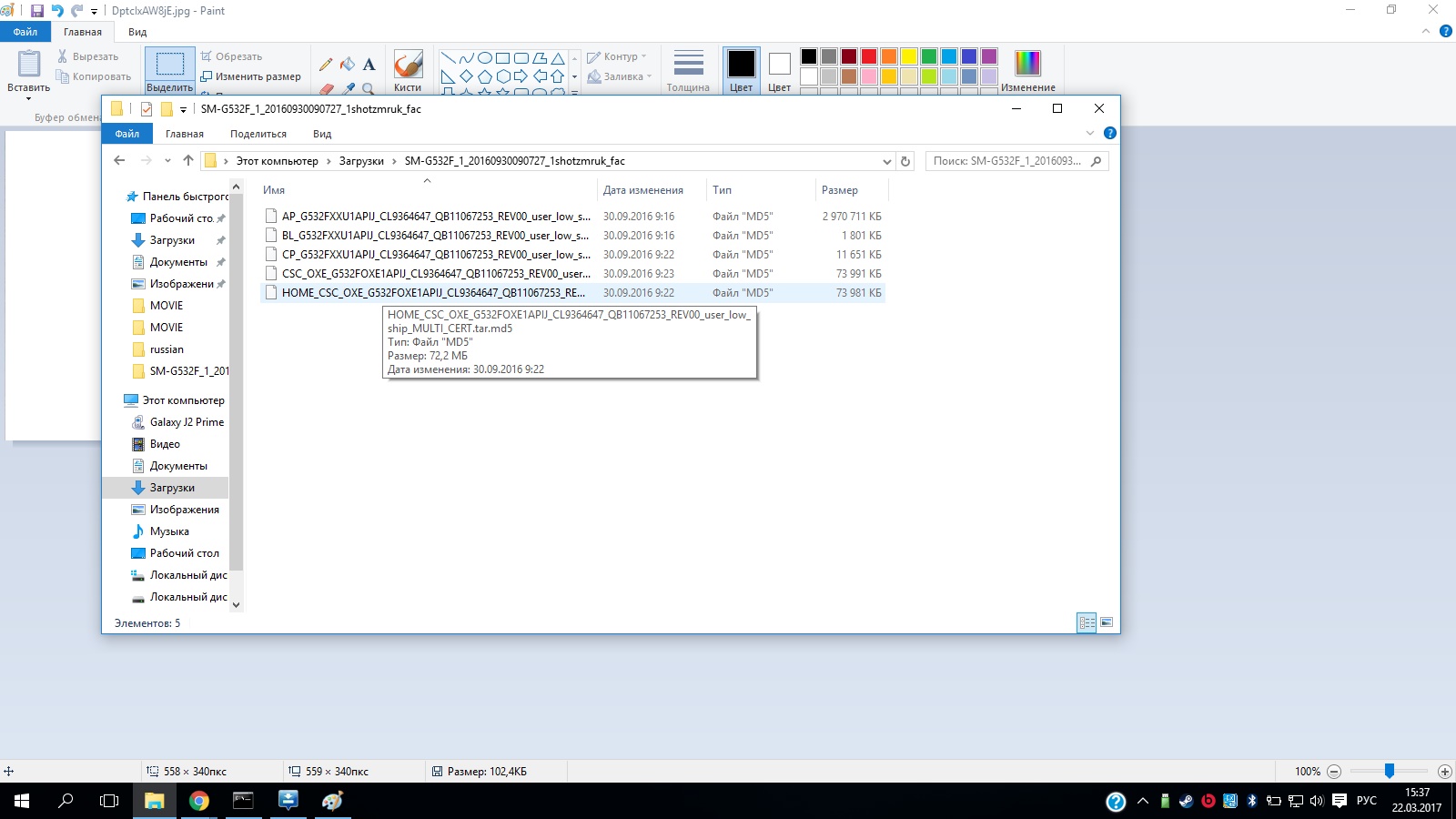The image size is (1456, 819).
Task: Open Chrome from the taskbar
Action: [x=198, y=801]
